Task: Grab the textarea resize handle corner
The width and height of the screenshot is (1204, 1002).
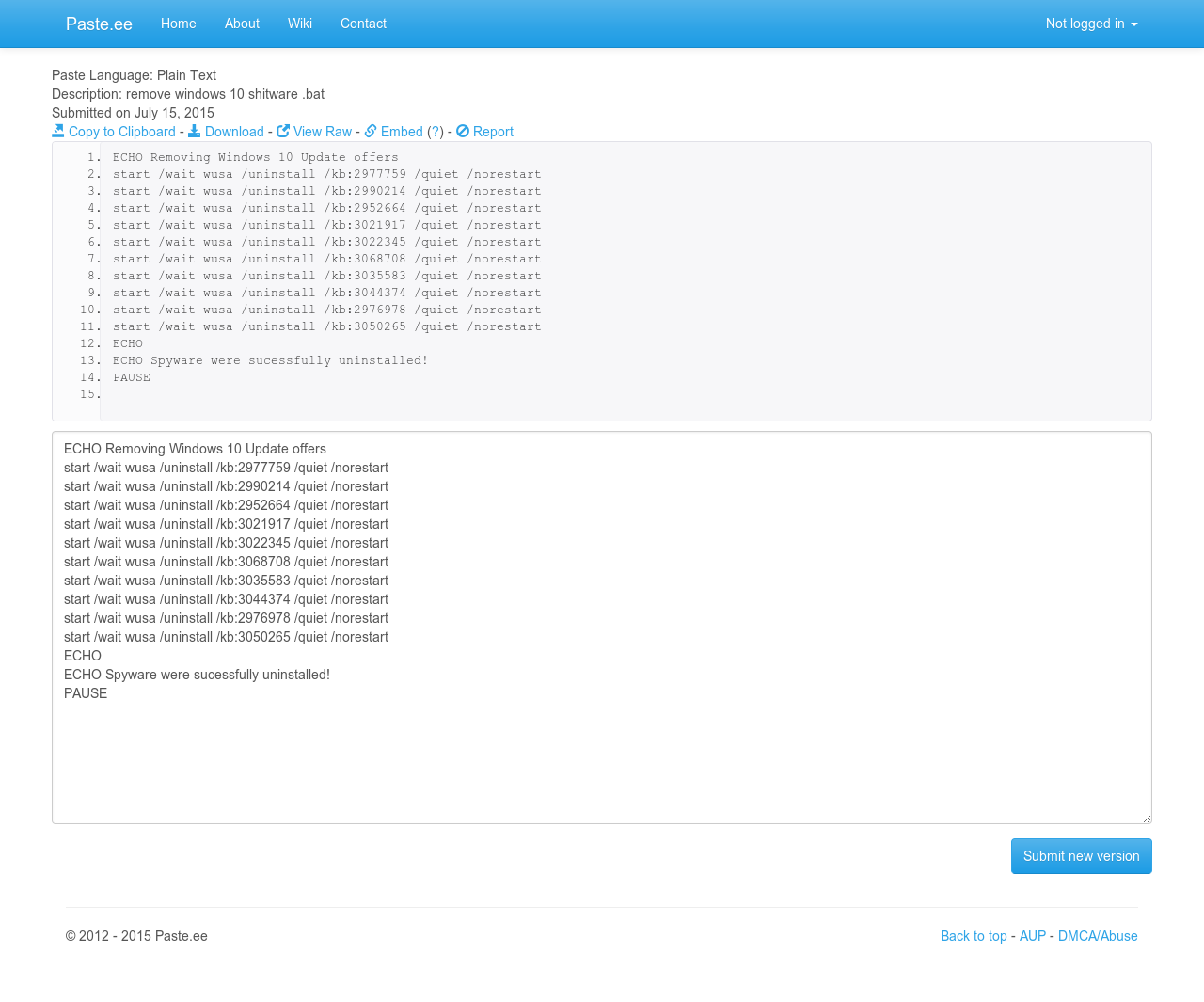Action: click(1147, 819)
